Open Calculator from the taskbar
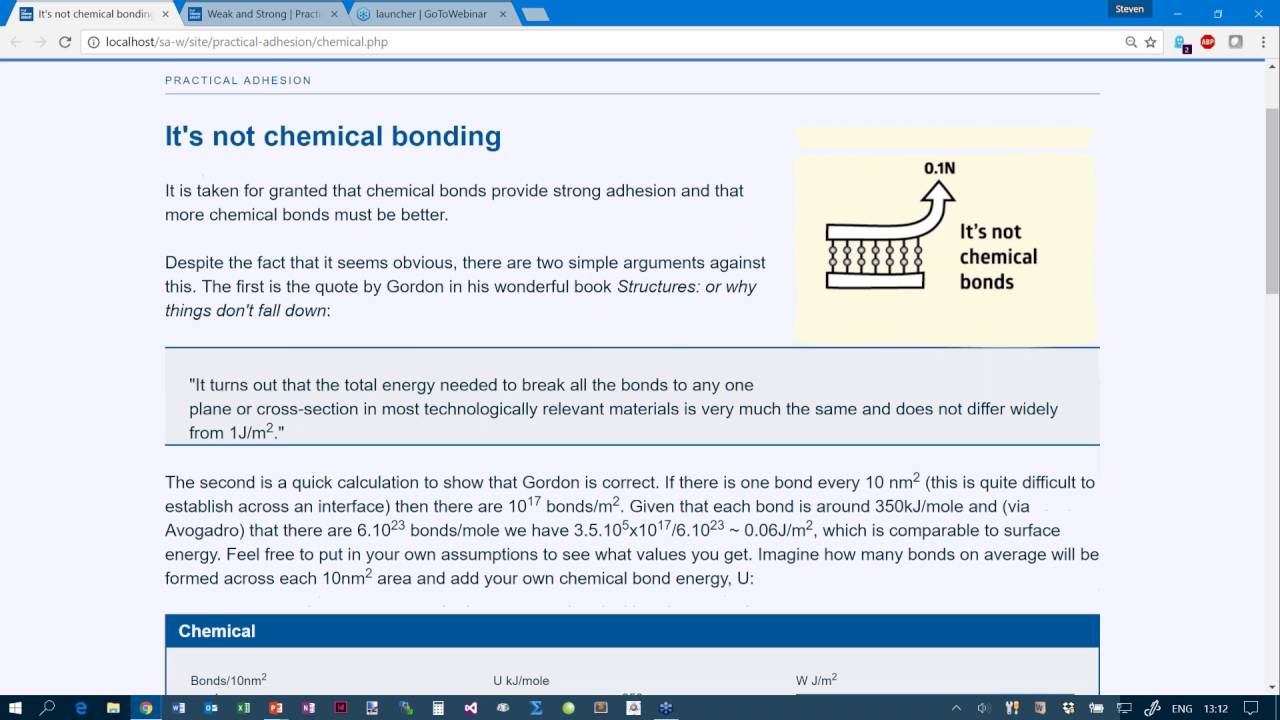Screen dimensions: 1280x720 (x=438, y=708)
